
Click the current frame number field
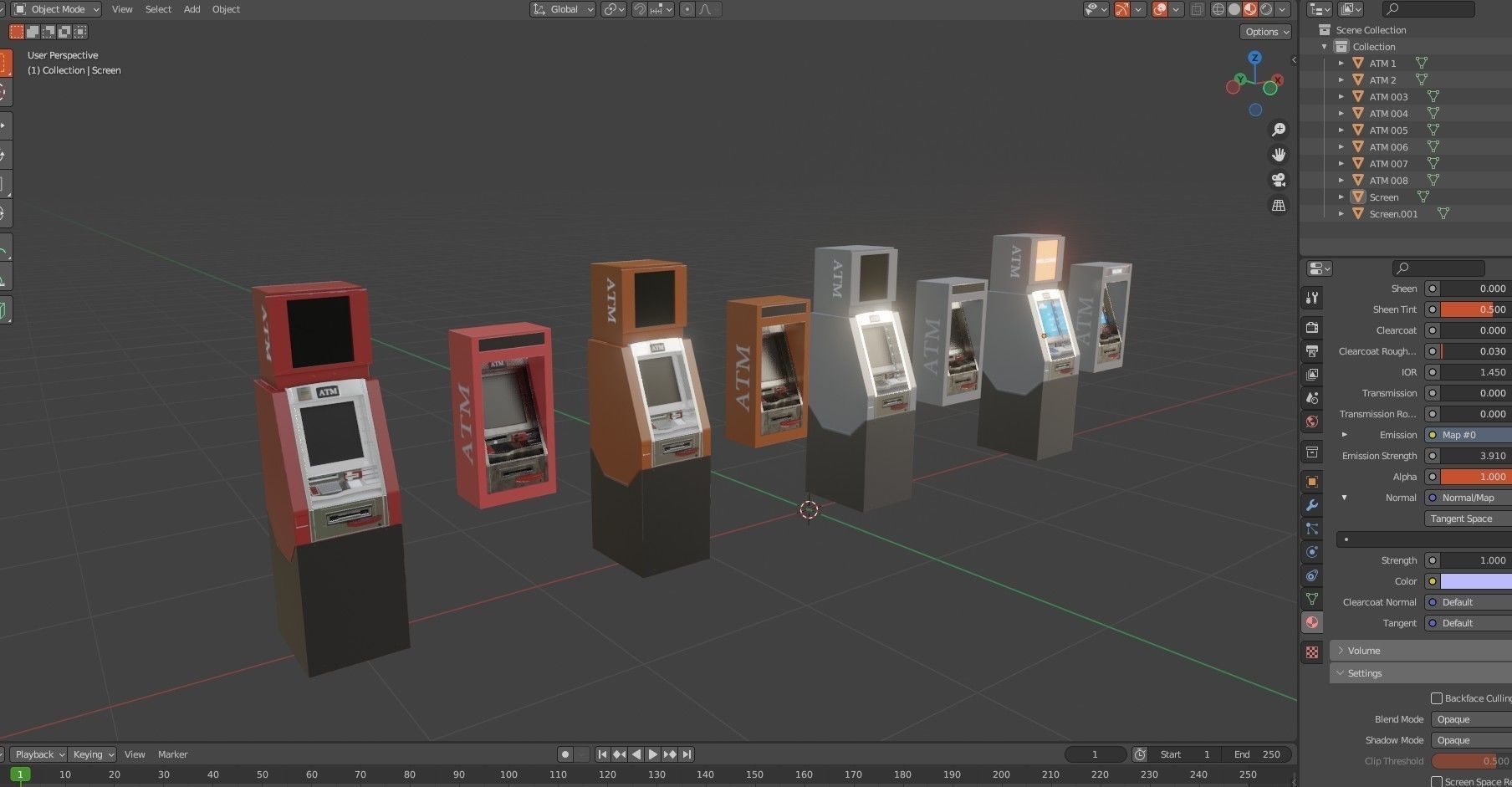tap(1095, 754)
